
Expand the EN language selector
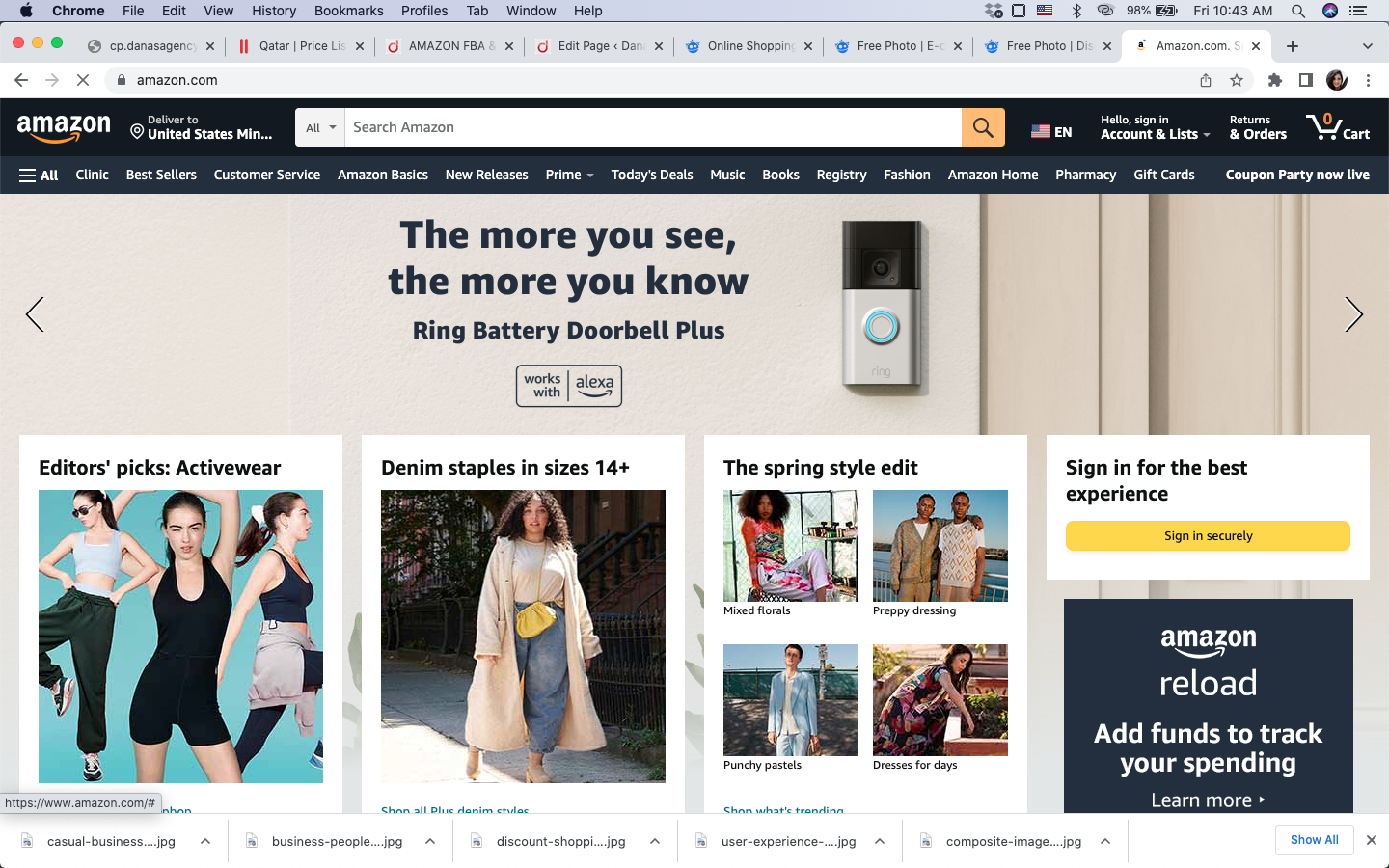(x=1051, y=132)
